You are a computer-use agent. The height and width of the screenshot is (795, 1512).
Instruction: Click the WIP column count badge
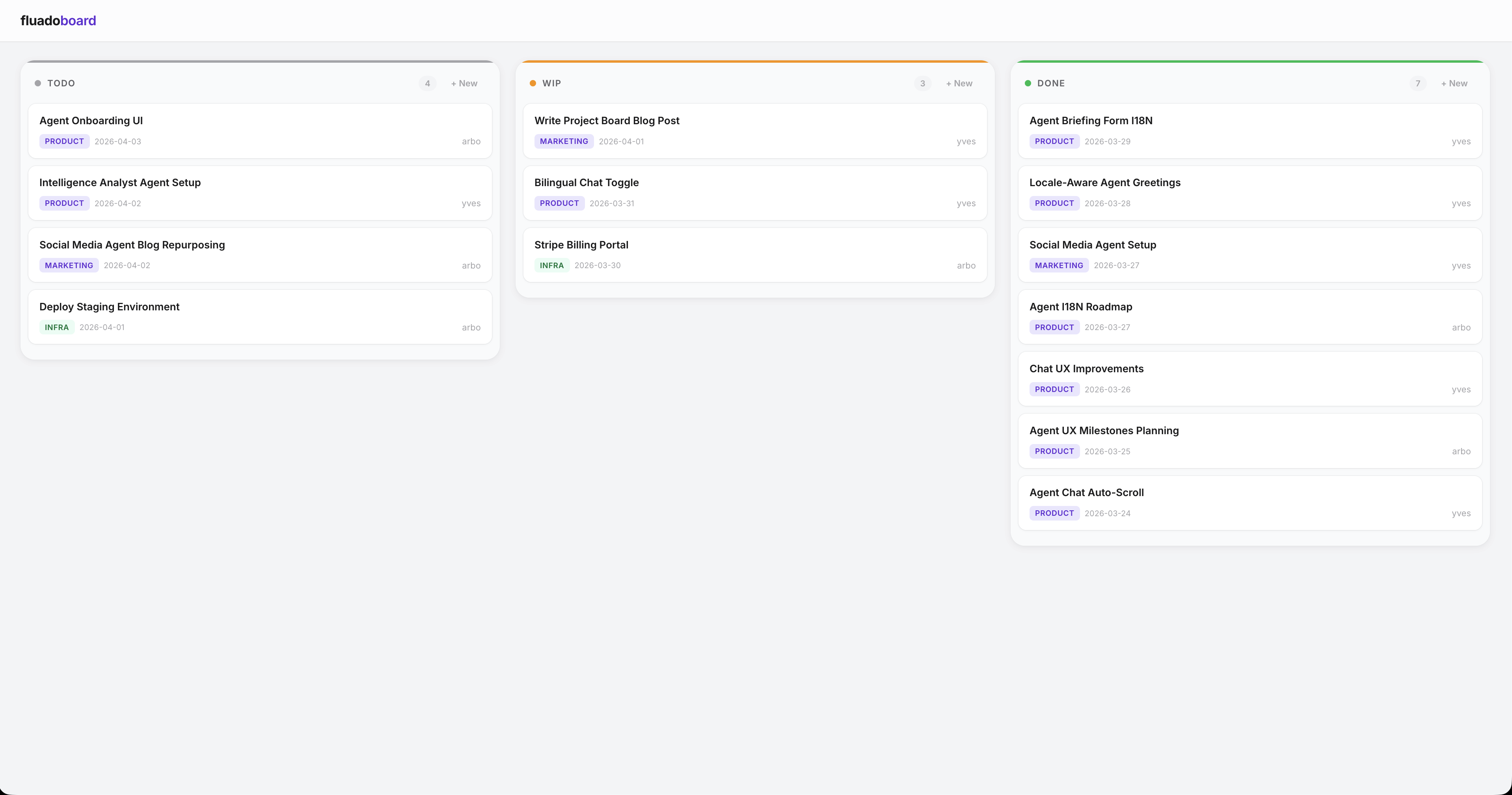(922, 83)
